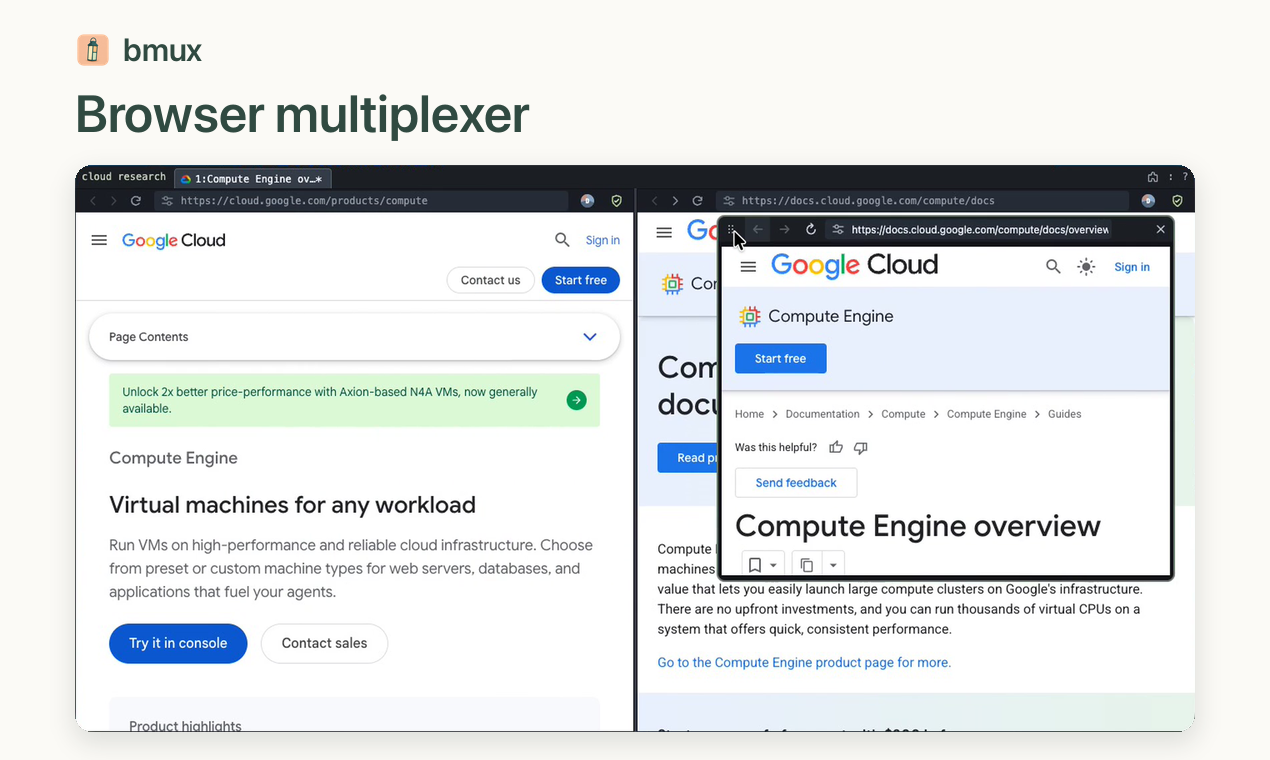Reload the popup window page
Image resolution: width=1270 pixels, height=760 pixels.
(x=811, y=229)
